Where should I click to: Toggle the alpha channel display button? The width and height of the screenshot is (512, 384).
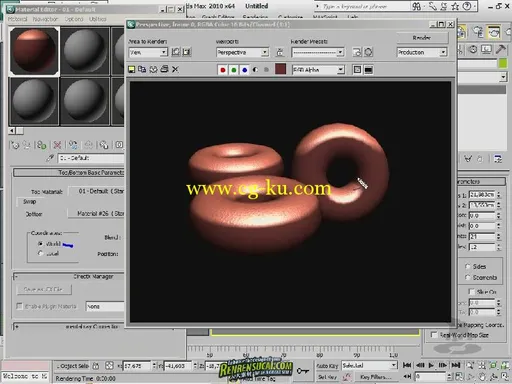point(255,70)
